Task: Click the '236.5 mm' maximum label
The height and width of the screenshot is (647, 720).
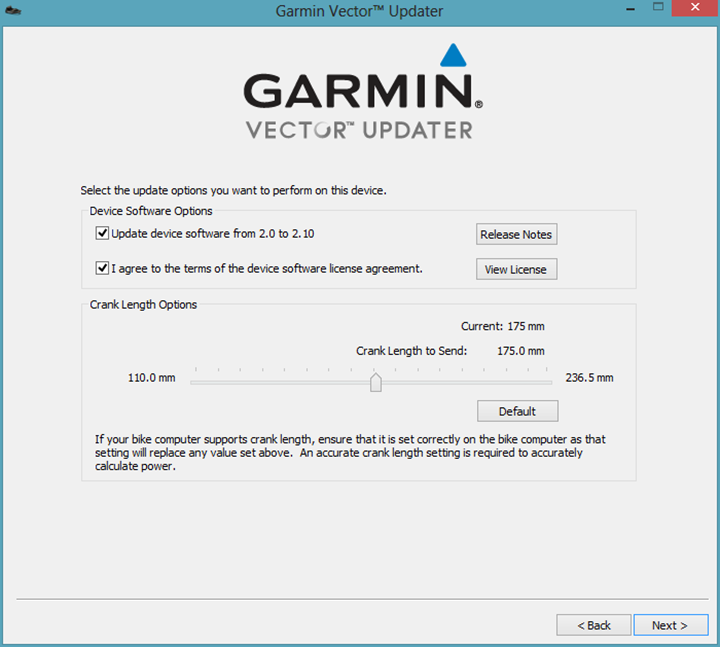Action: pyautogui.click(x=589, y=378)
